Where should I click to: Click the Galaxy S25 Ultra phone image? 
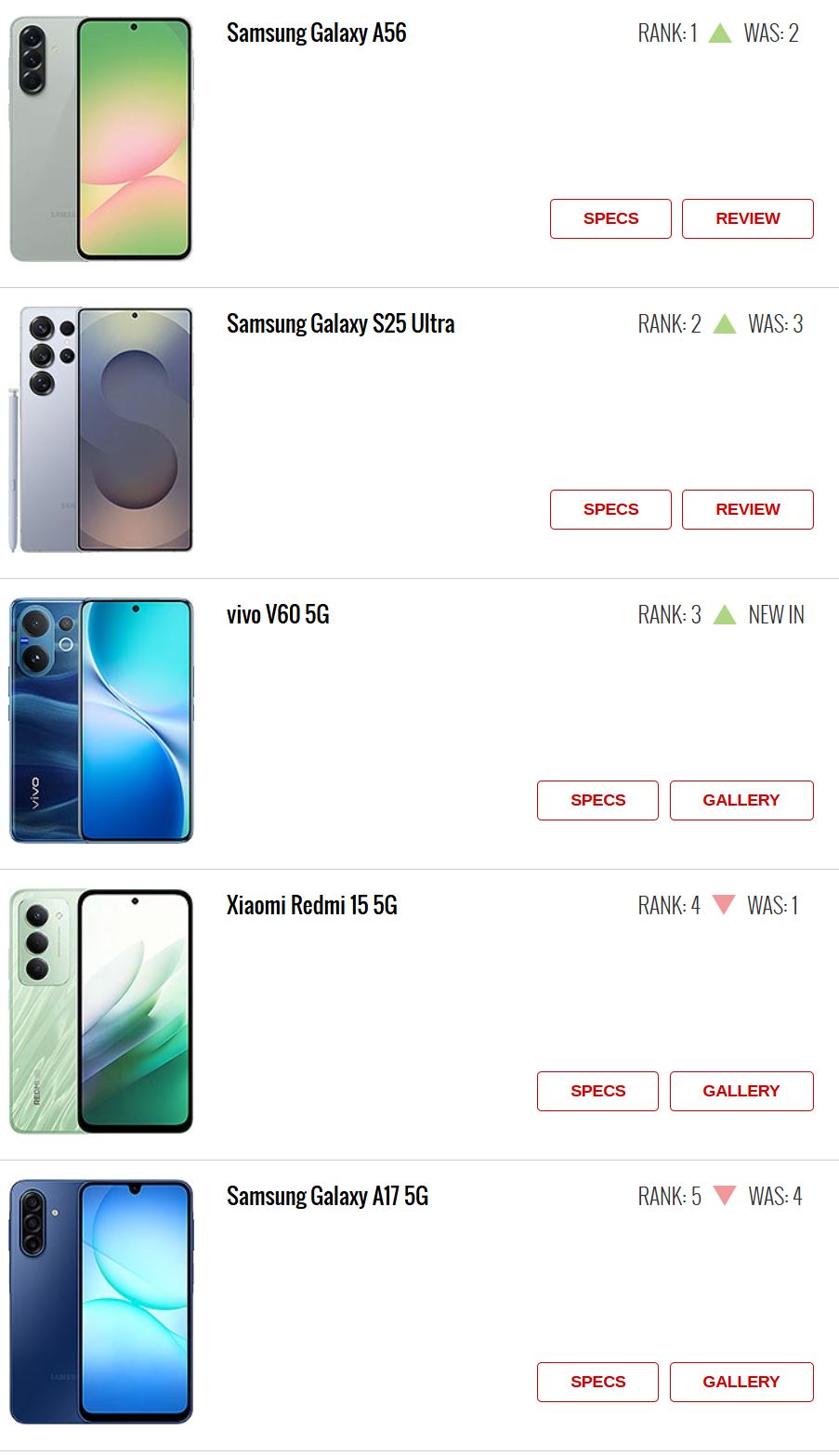tap(101, 429)
